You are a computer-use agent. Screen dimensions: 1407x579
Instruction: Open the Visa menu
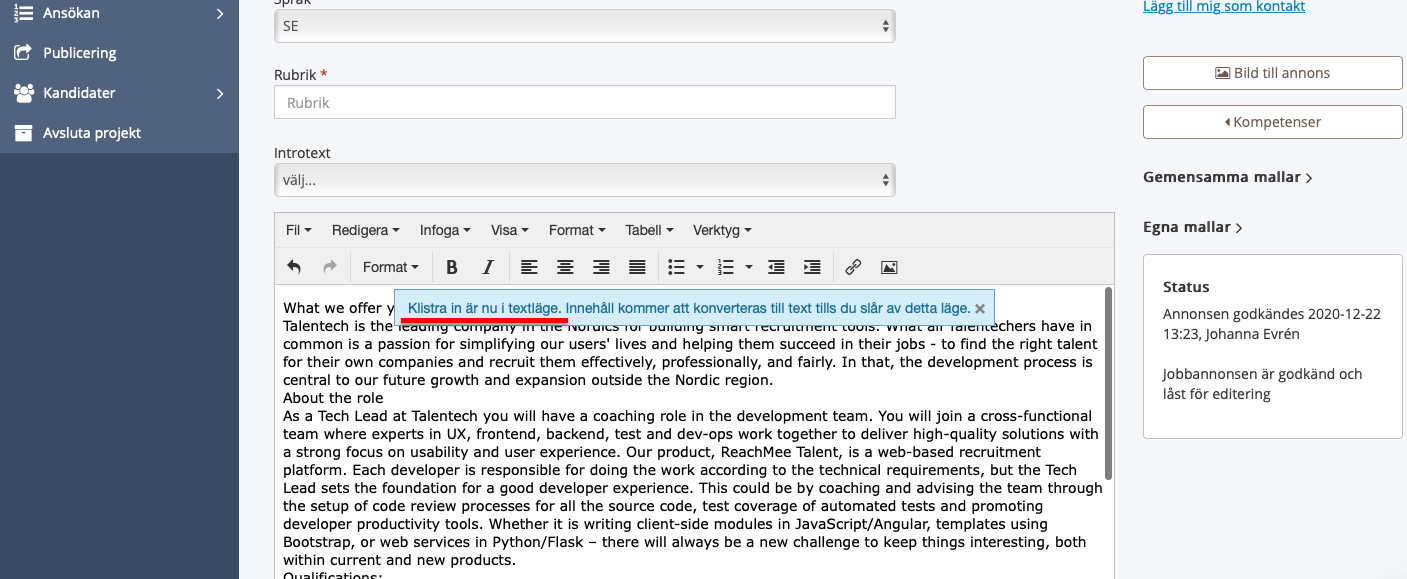510,230
